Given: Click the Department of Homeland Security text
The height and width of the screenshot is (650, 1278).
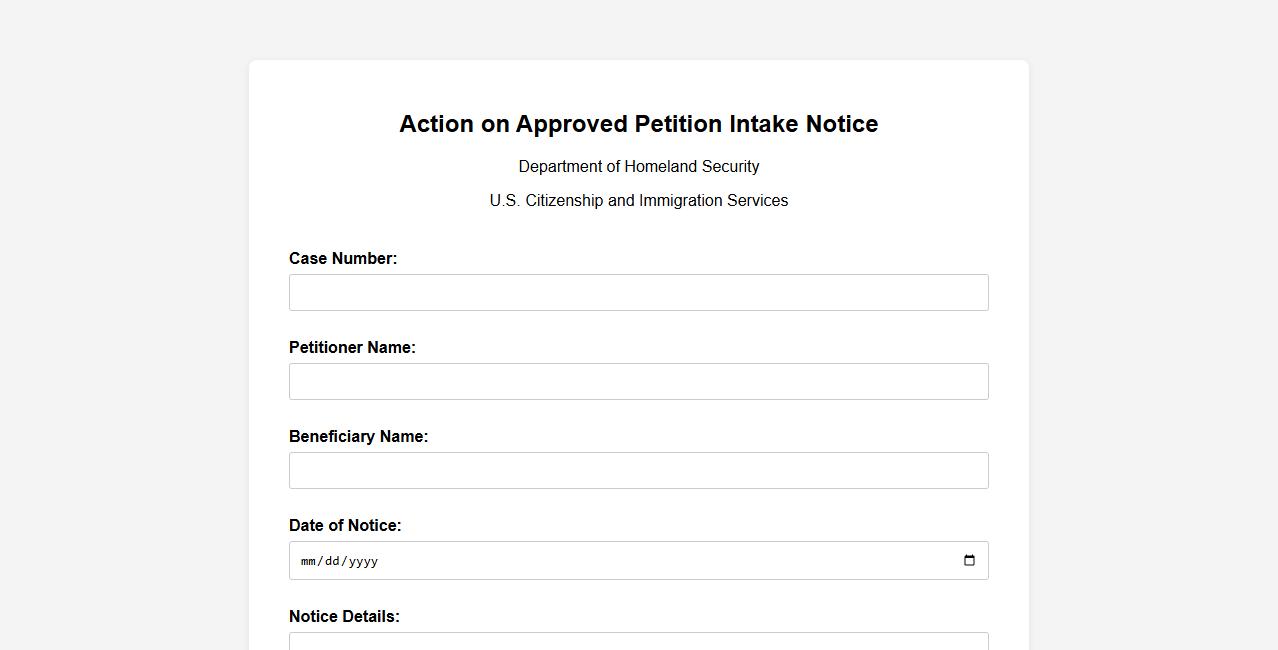Looking at the screenshot, I should coord(638,167).
